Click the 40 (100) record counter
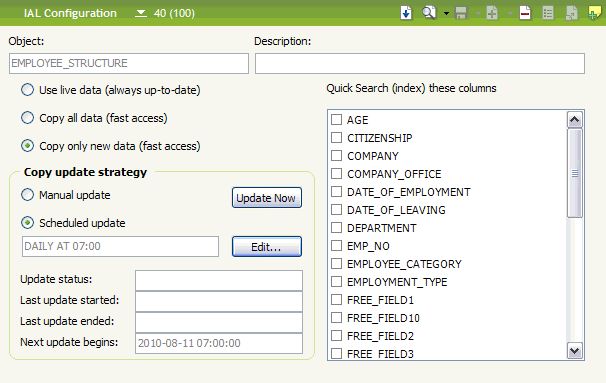Viewport: 606px width, 383px height. (x=174, y=14)
